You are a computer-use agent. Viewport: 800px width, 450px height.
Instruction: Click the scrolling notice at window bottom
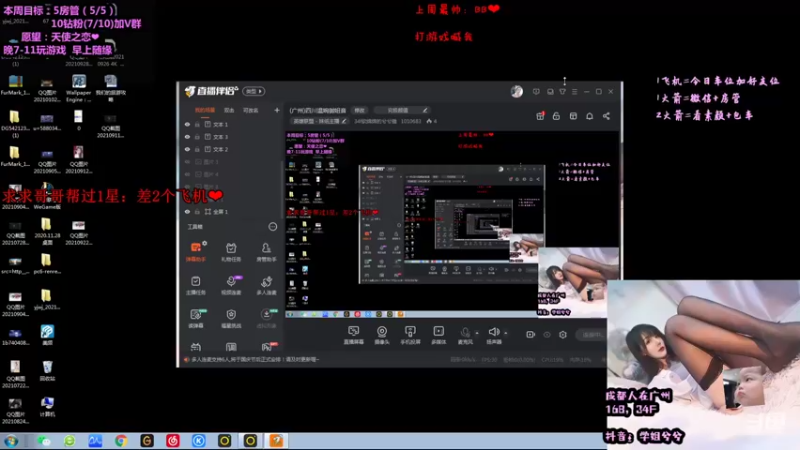tap(255, 360)
